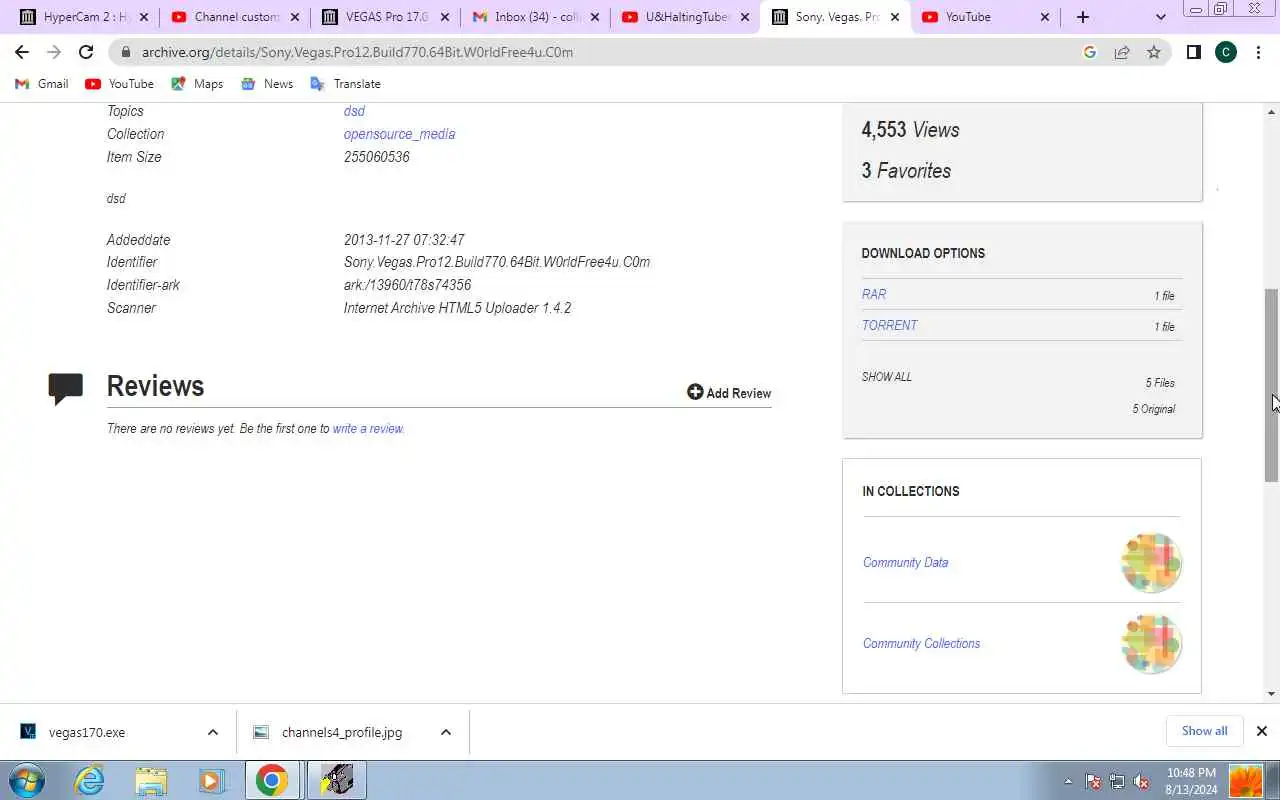Switch to U&HaltingTuber tab
This screenshot has width=1280, height=800.
point(685,17)
